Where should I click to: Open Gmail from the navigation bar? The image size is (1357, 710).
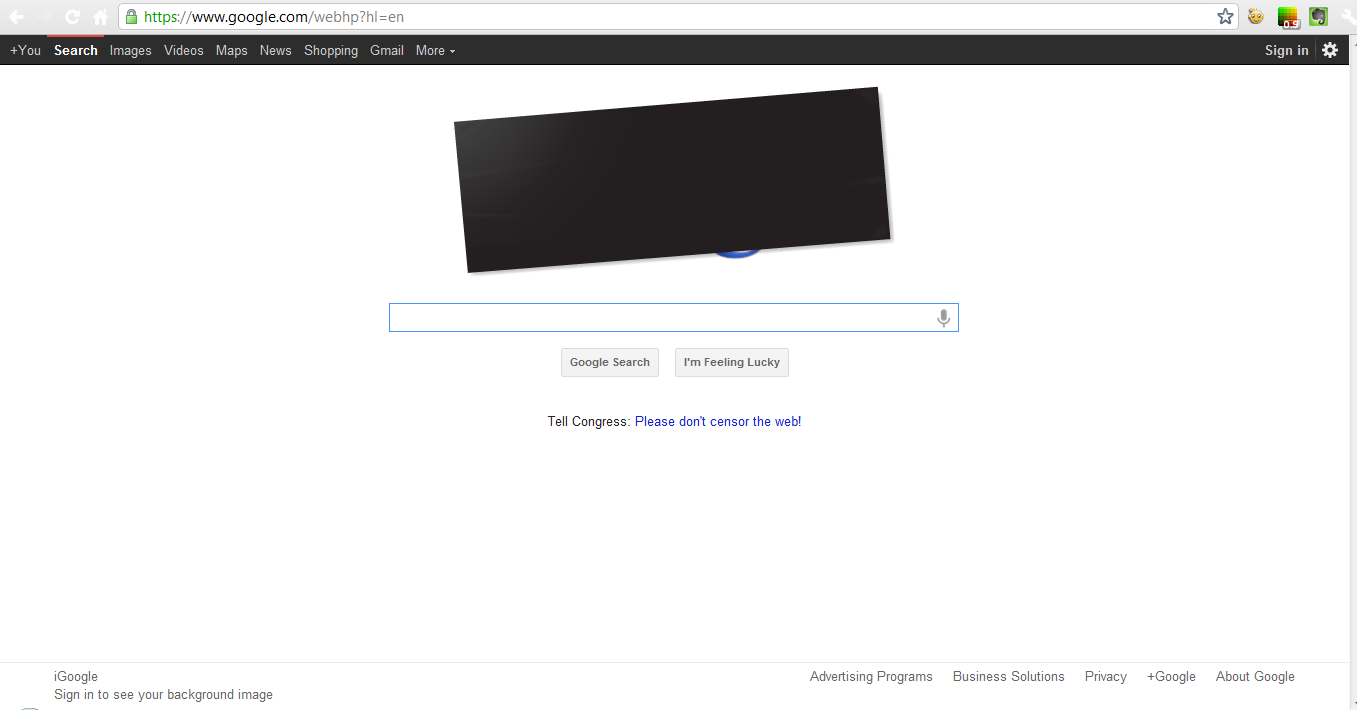pos(386,50)
